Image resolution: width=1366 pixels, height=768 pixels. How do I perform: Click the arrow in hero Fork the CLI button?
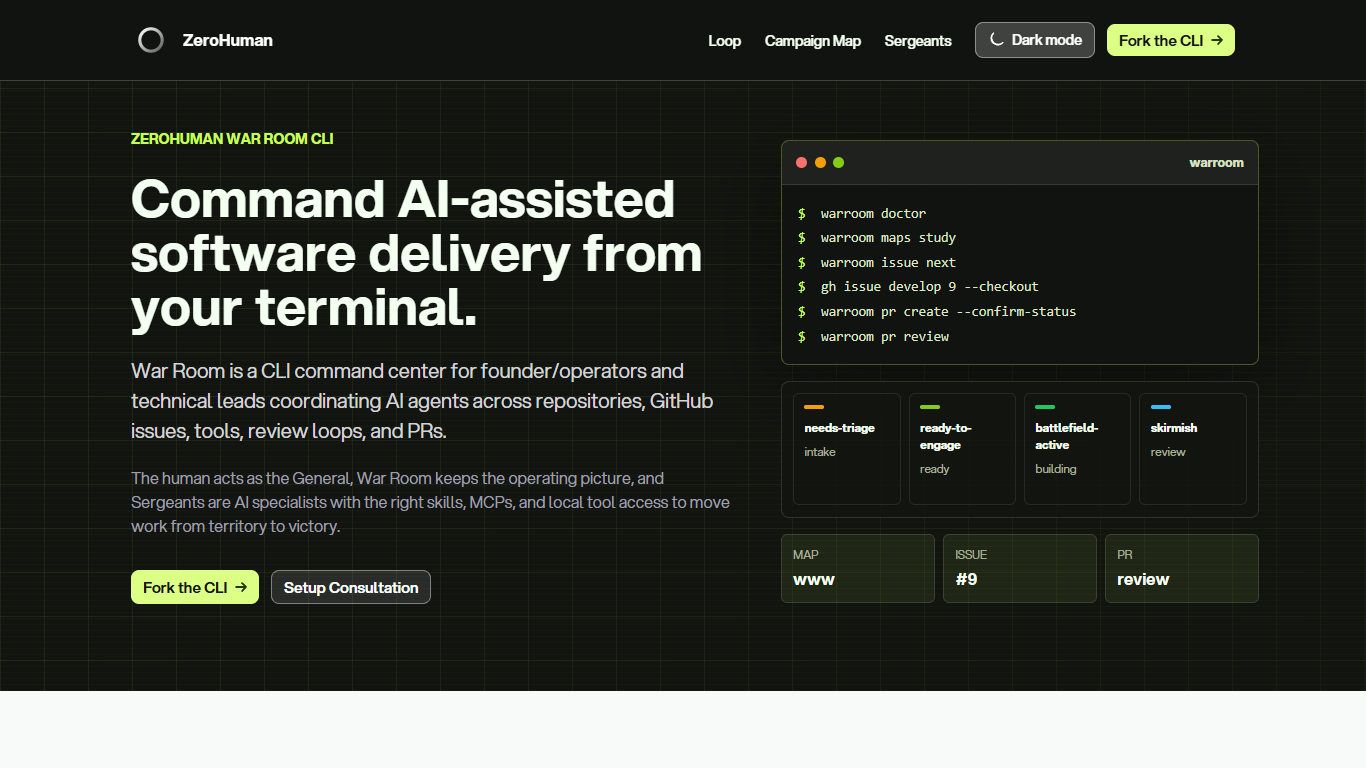point(240,587)
